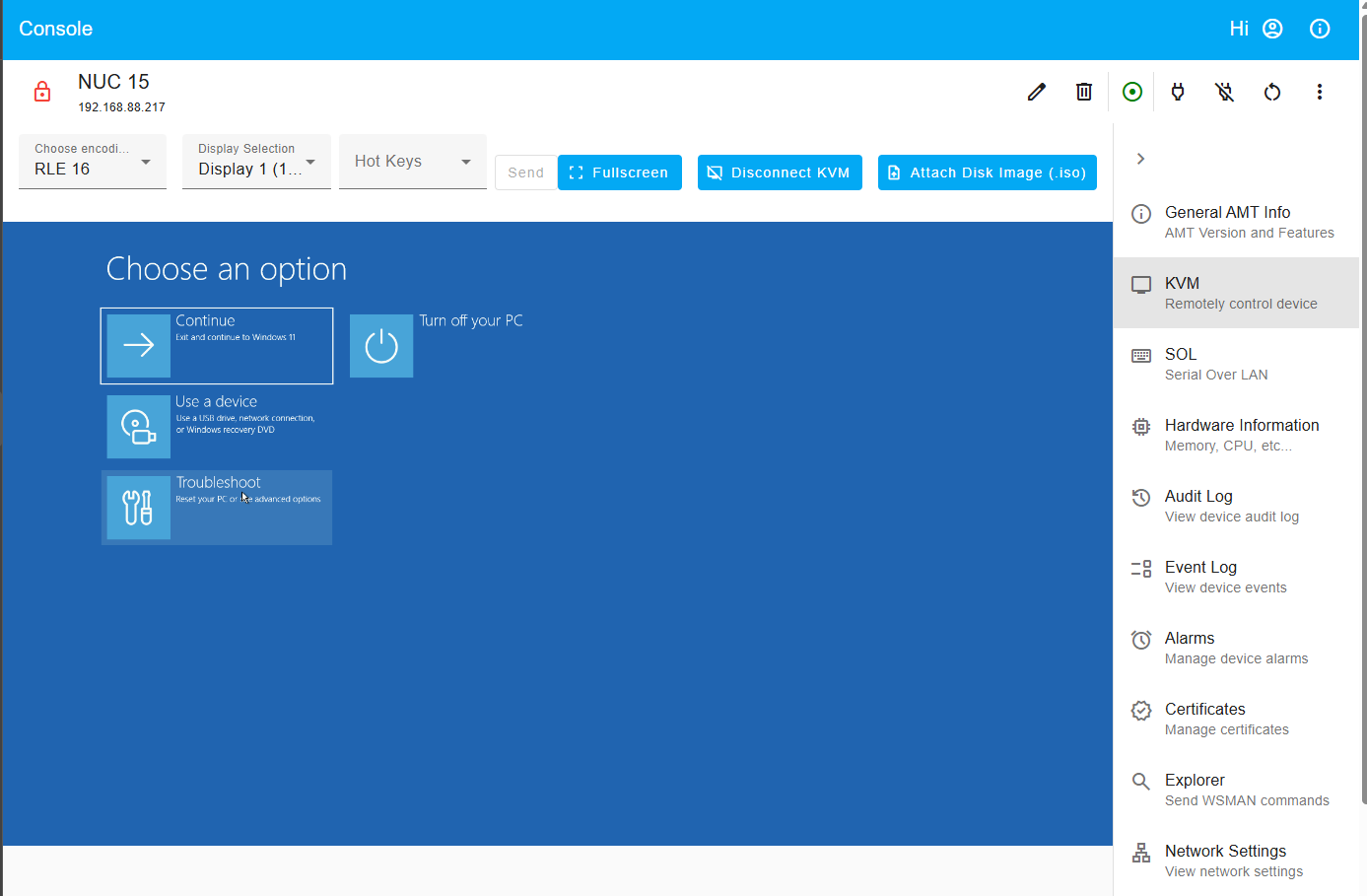The height and width of the screenshot is (896, 1367).
Task: Select the Troubleshoot tile on remote screen
Action: tap(216, 507)
